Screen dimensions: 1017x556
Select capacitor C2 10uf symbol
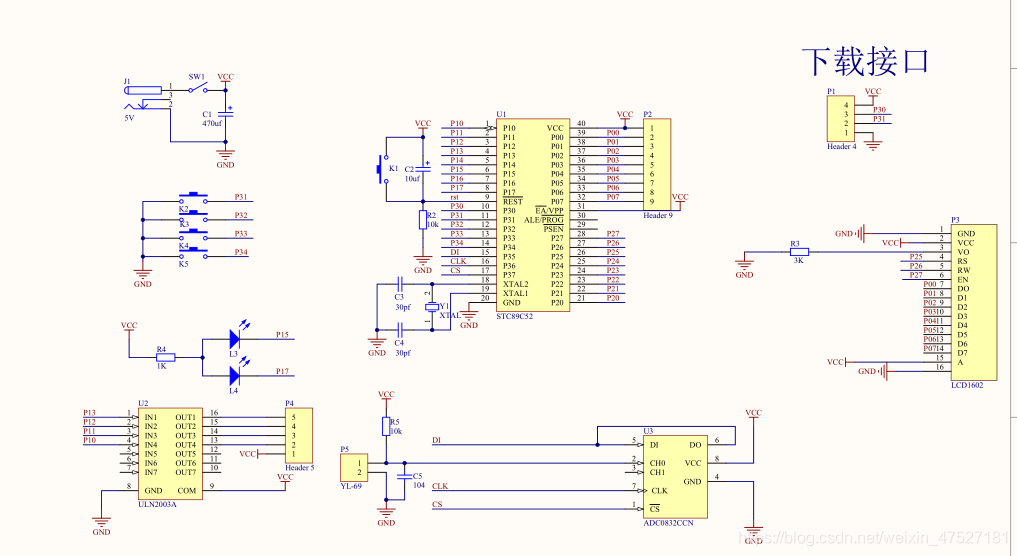pyautogui.click(x=423, y=169)
